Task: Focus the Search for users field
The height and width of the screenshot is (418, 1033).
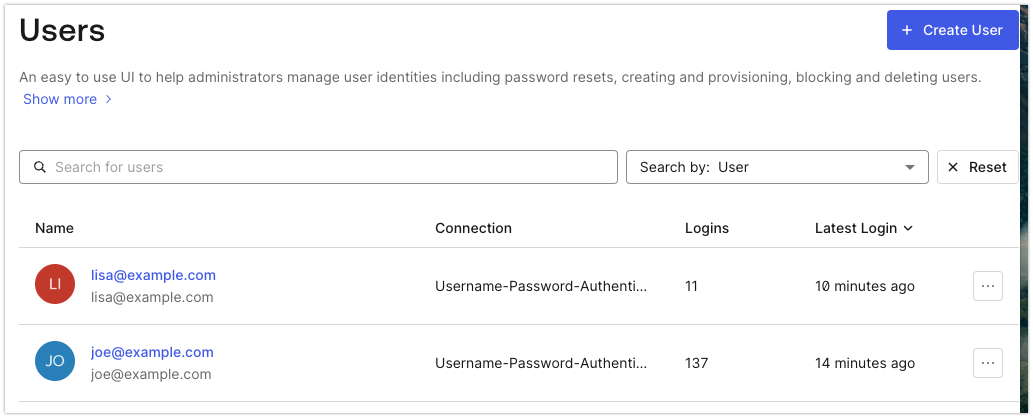Action: (x=318, y=167)
